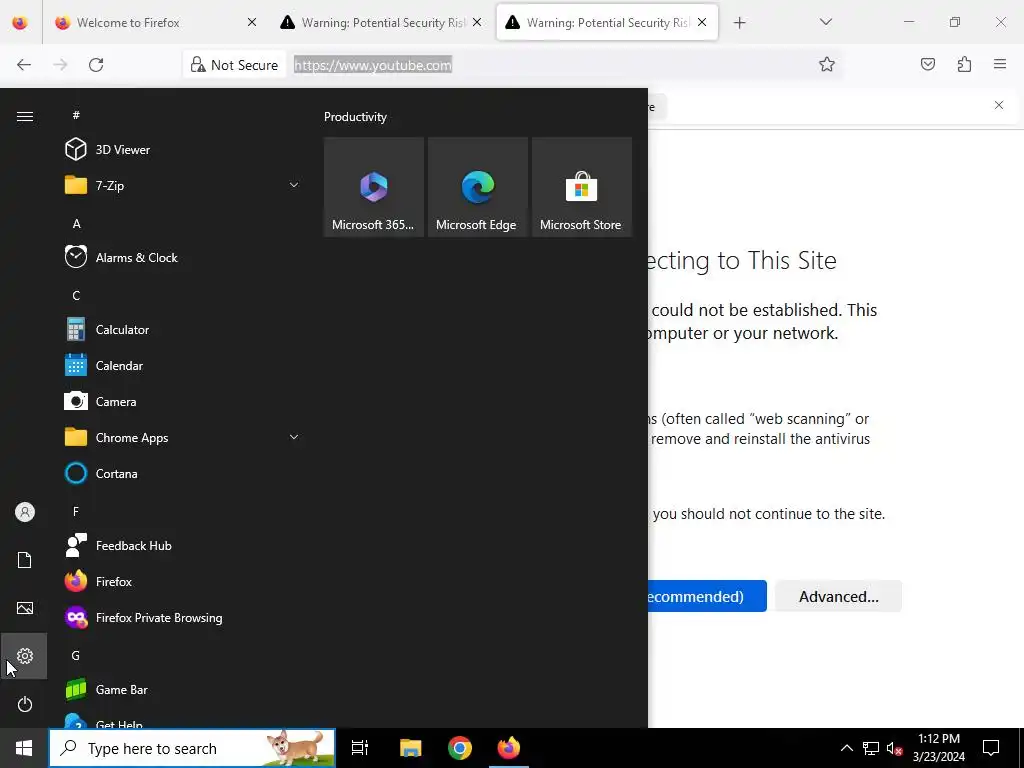This screenshot has height=768, width=1024.
Task: Open the clock and date display
Action: click(938, 748)
